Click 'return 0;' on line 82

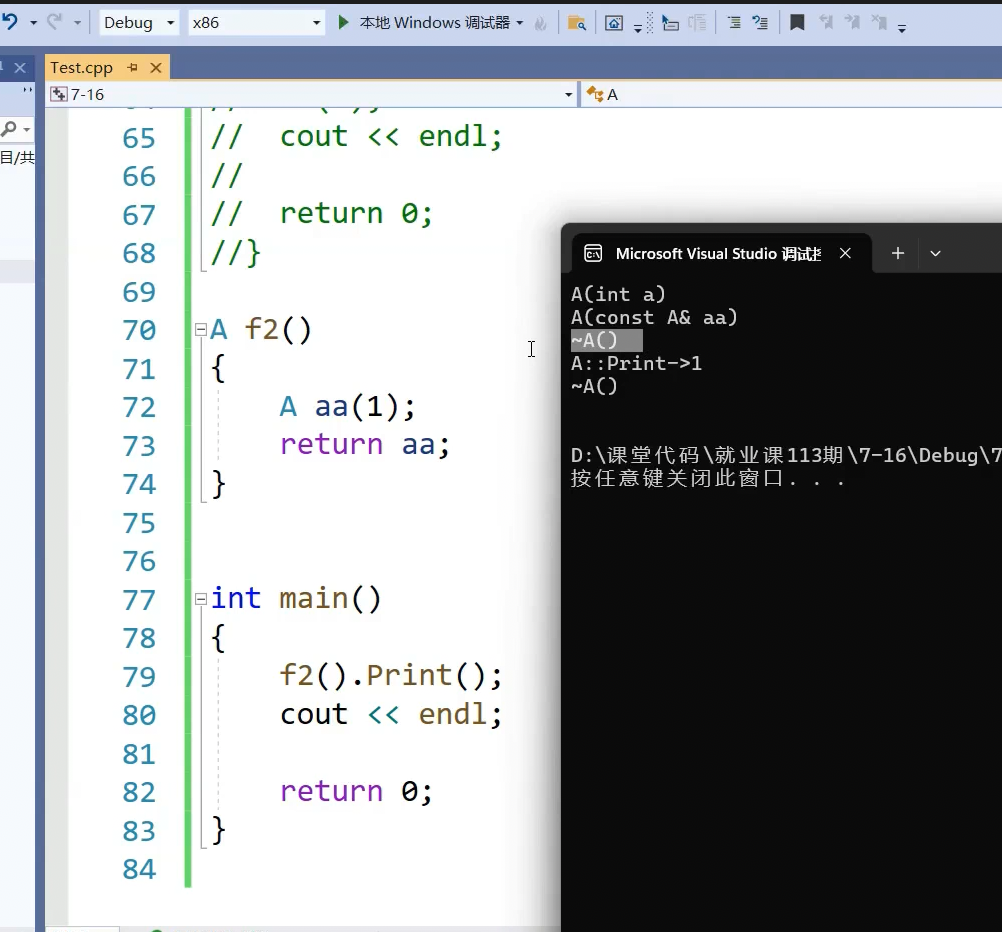(357, 791)
